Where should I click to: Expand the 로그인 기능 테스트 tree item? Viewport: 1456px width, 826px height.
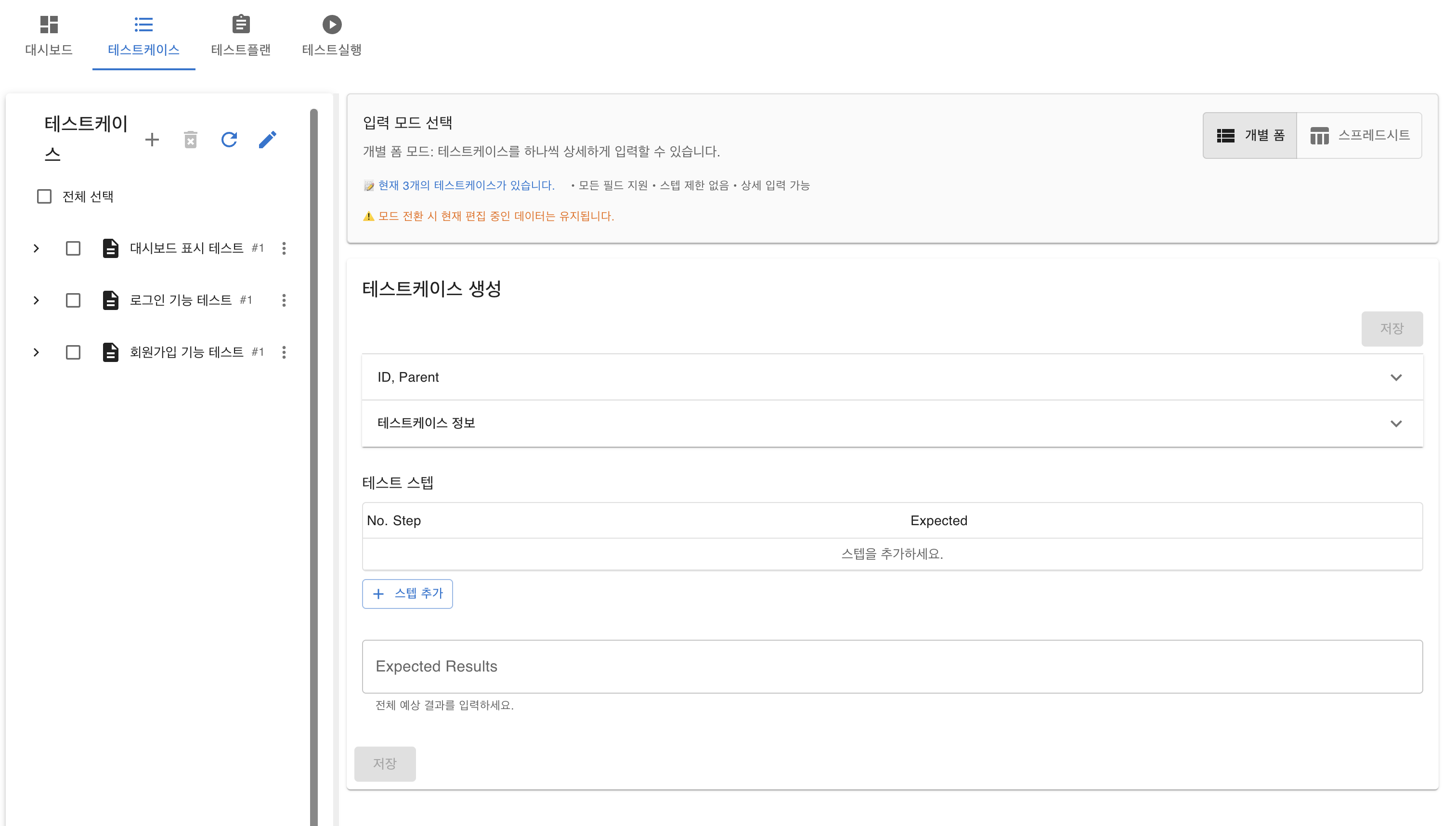[x=36, y=300]
